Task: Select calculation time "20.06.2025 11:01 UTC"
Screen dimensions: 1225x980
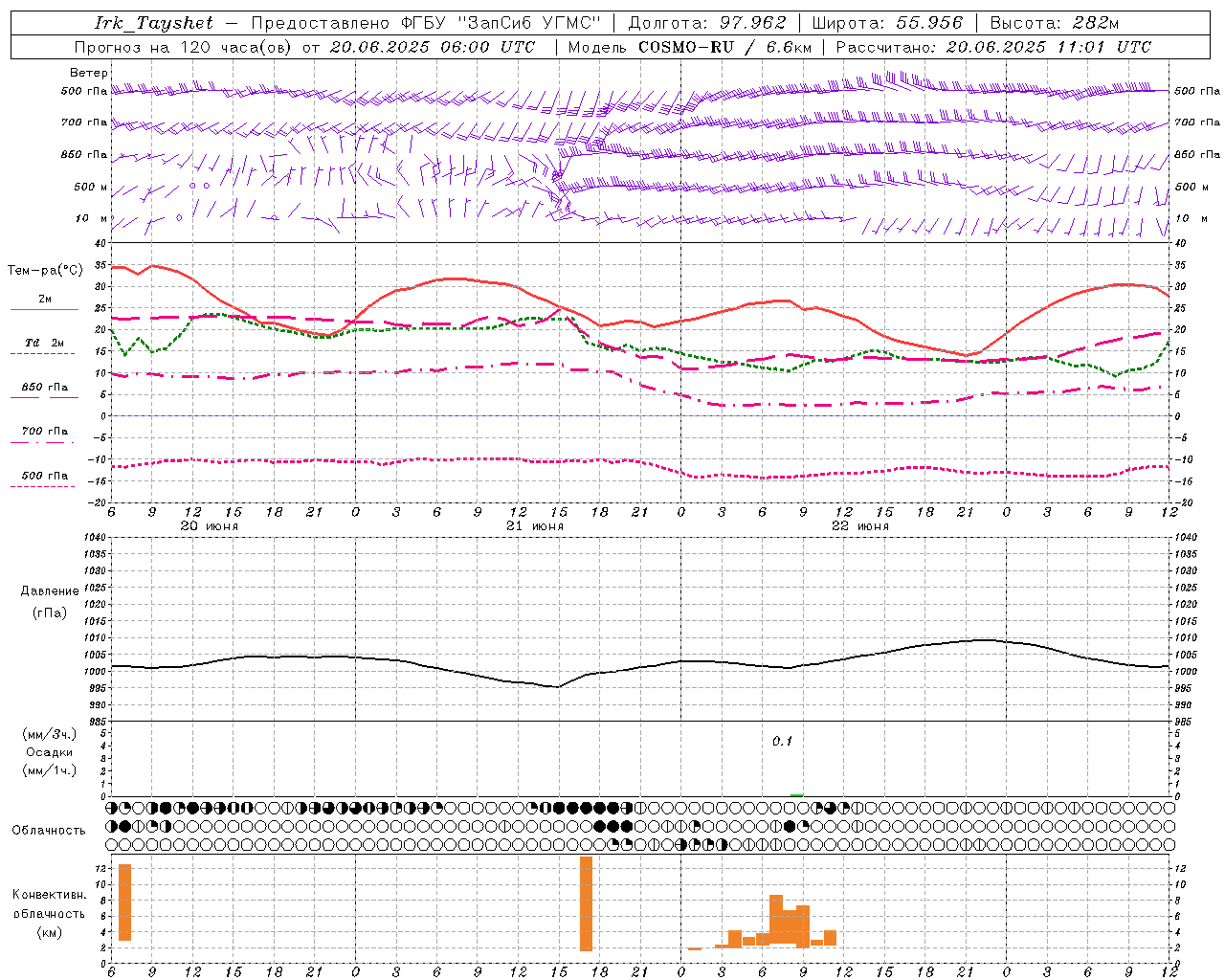Action: point(1049,47)
